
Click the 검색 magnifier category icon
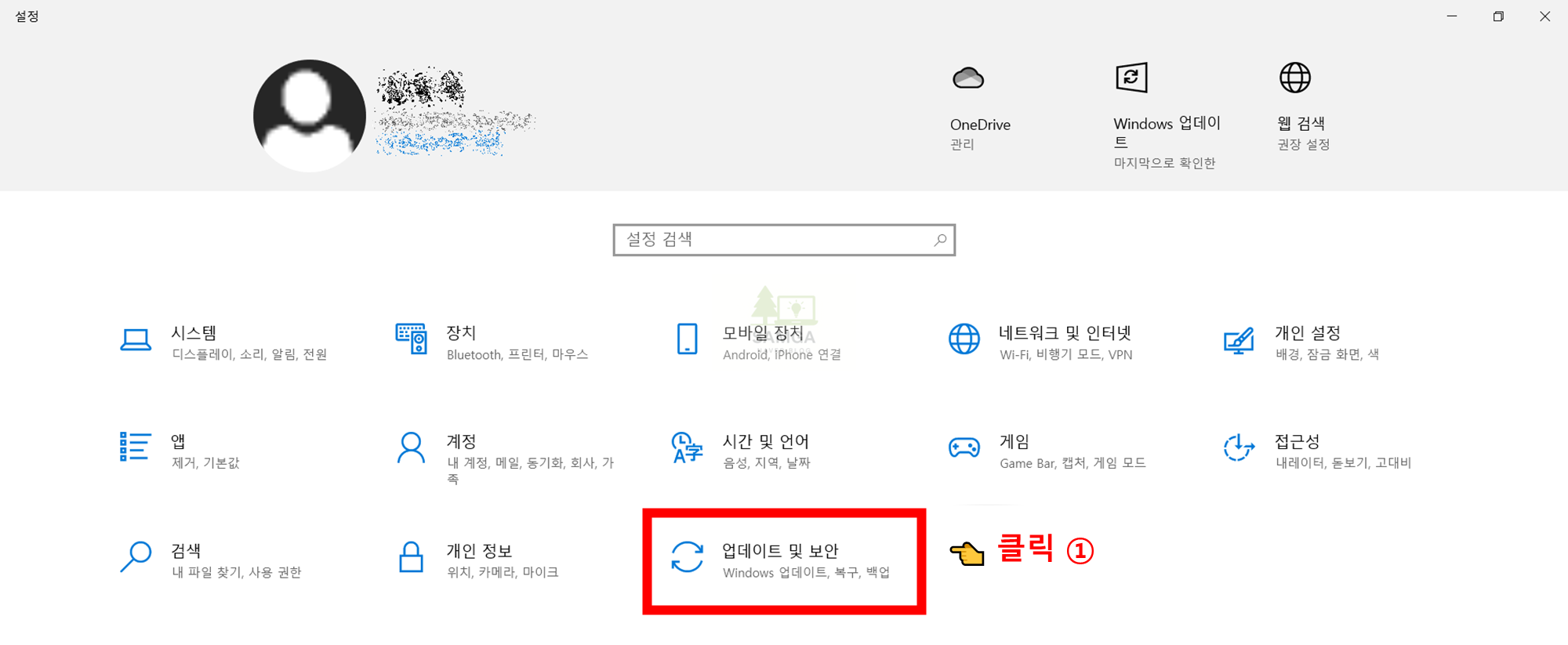tap(136, 556)
